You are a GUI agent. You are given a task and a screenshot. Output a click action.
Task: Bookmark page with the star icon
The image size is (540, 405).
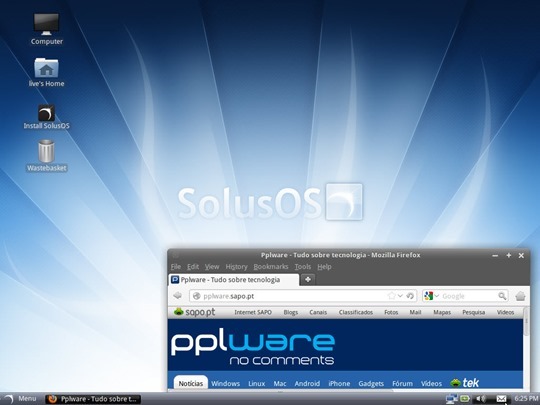[x=391, y=296]
